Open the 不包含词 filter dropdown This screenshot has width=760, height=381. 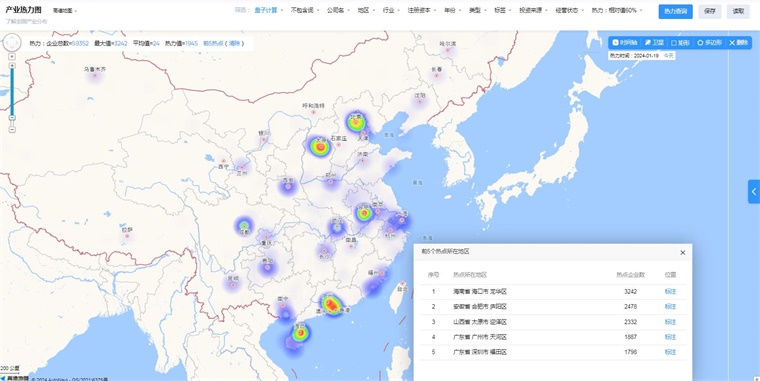[304, 10]
